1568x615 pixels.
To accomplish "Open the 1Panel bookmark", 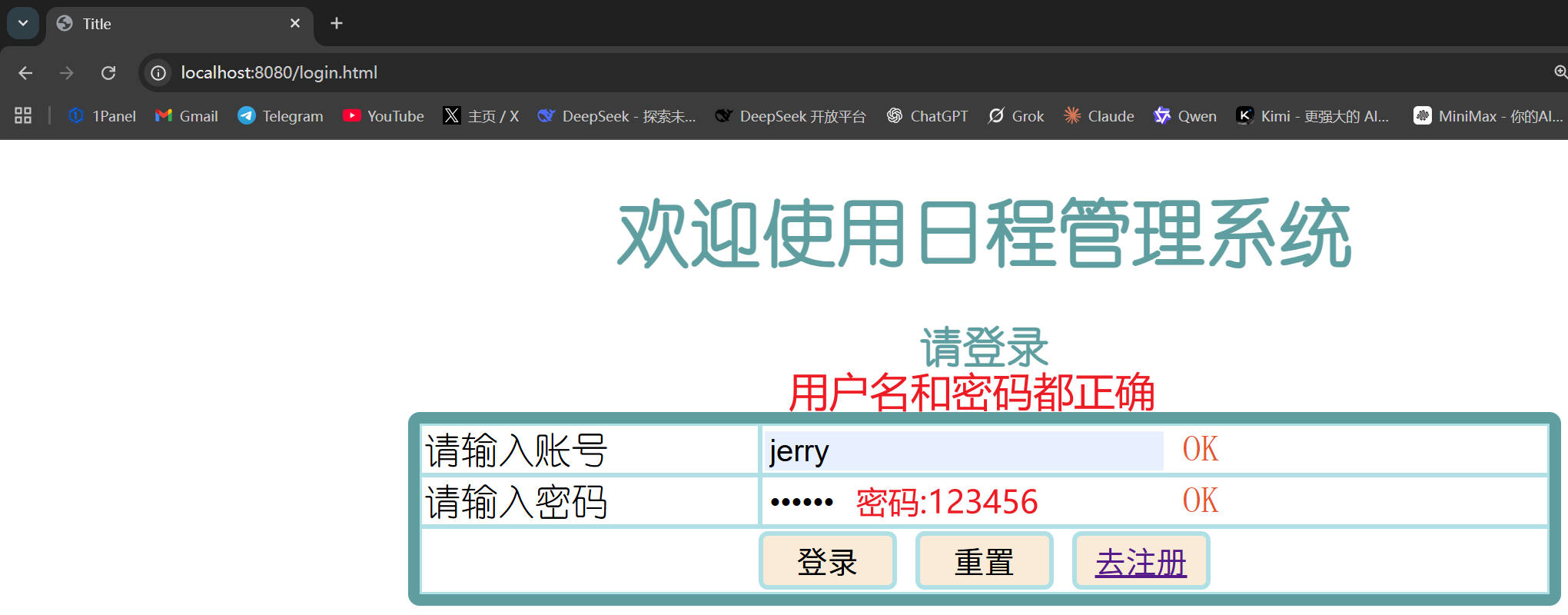I will tap(102, 116).
